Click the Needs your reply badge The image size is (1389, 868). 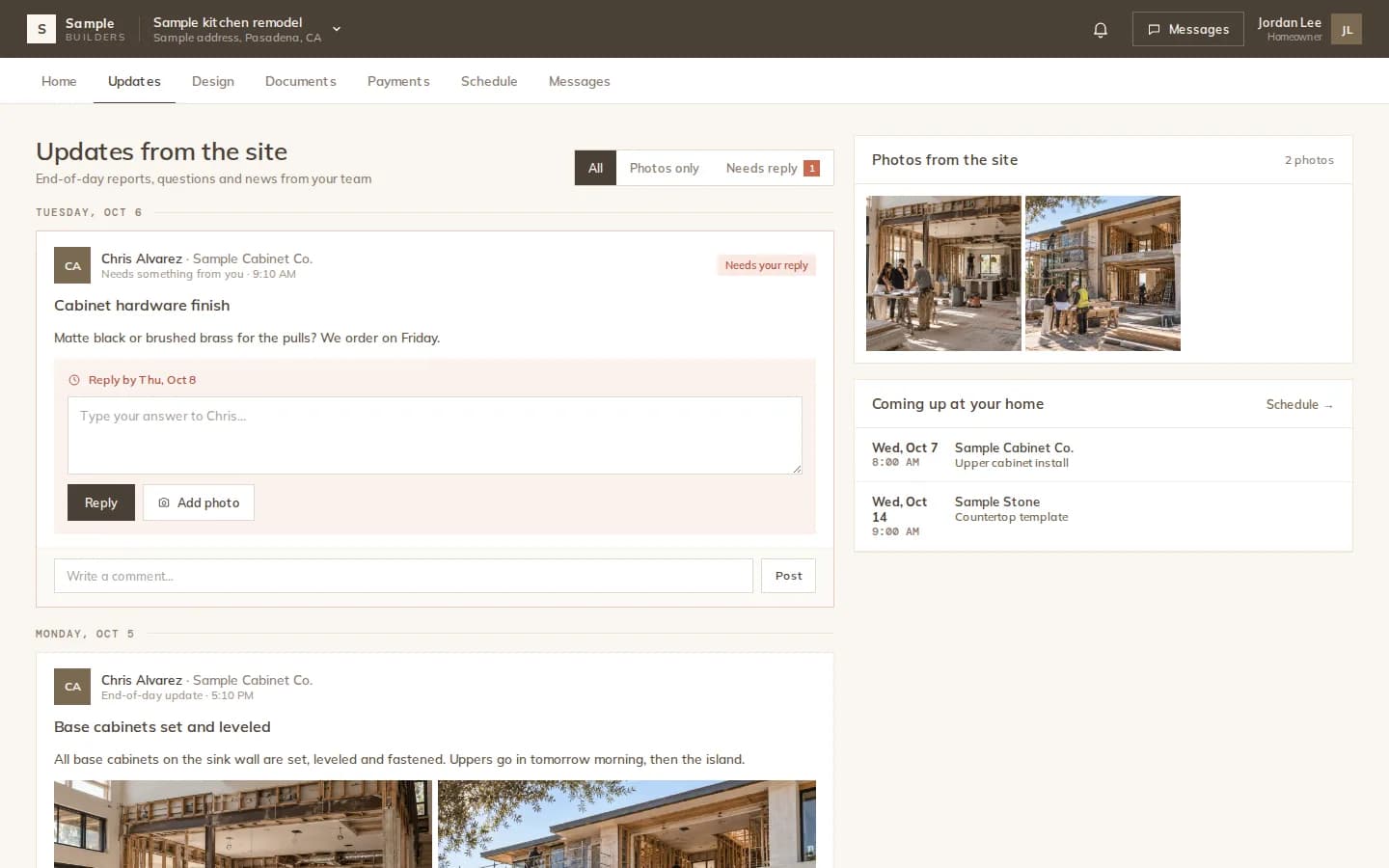coord(767,265)
